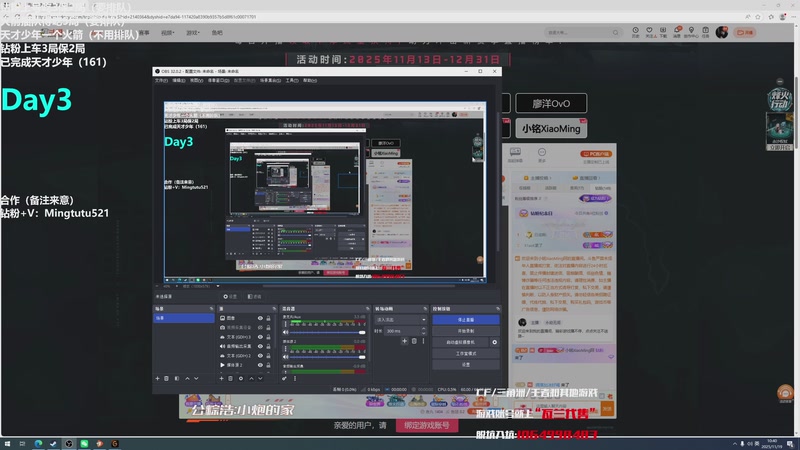
Task: Adjust the 麦克风/Aux volume slider
Action: point(328,332)
